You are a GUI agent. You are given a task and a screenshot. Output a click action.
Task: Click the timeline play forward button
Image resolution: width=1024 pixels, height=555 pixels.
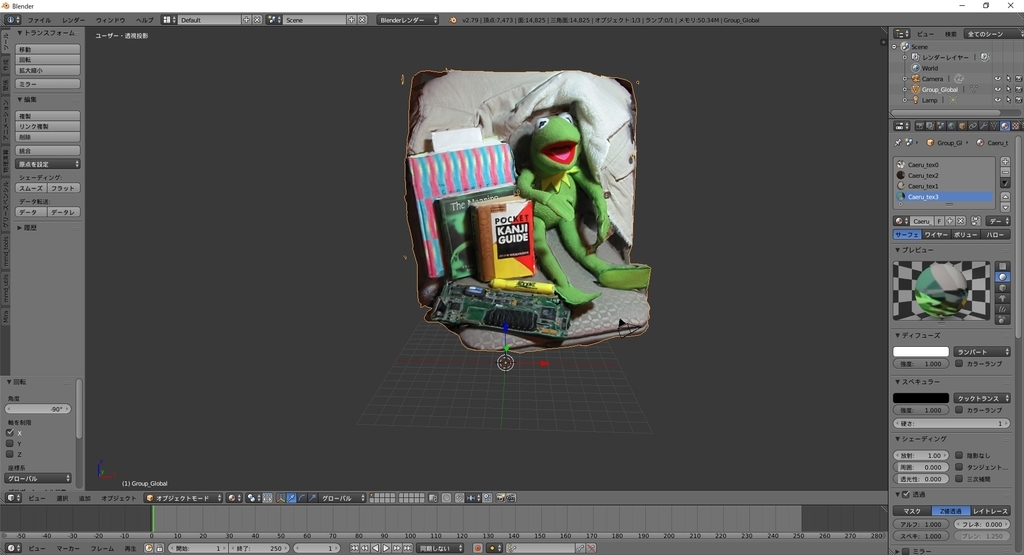[386, 548]
